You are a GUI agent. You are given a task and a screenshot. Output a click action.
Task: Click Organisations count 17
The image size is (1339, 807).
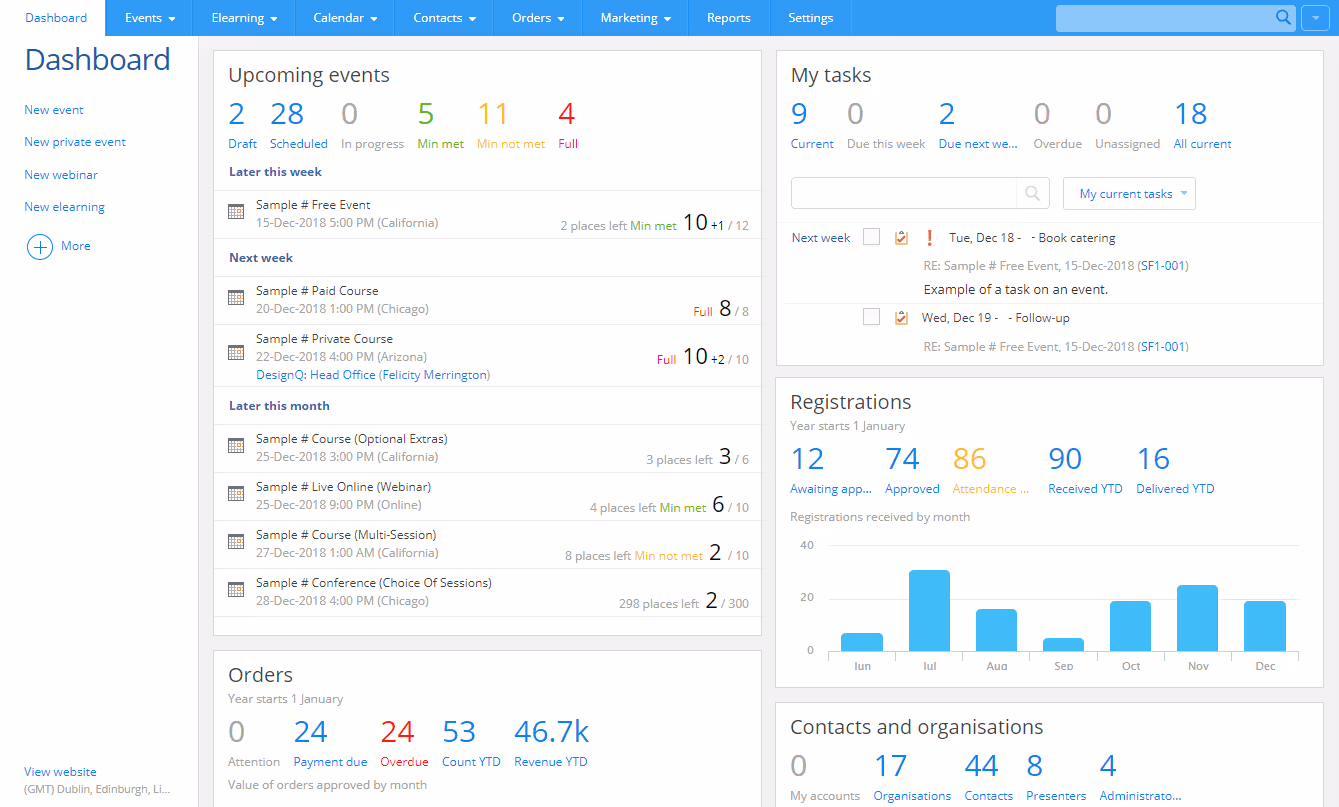coord(891,766)
